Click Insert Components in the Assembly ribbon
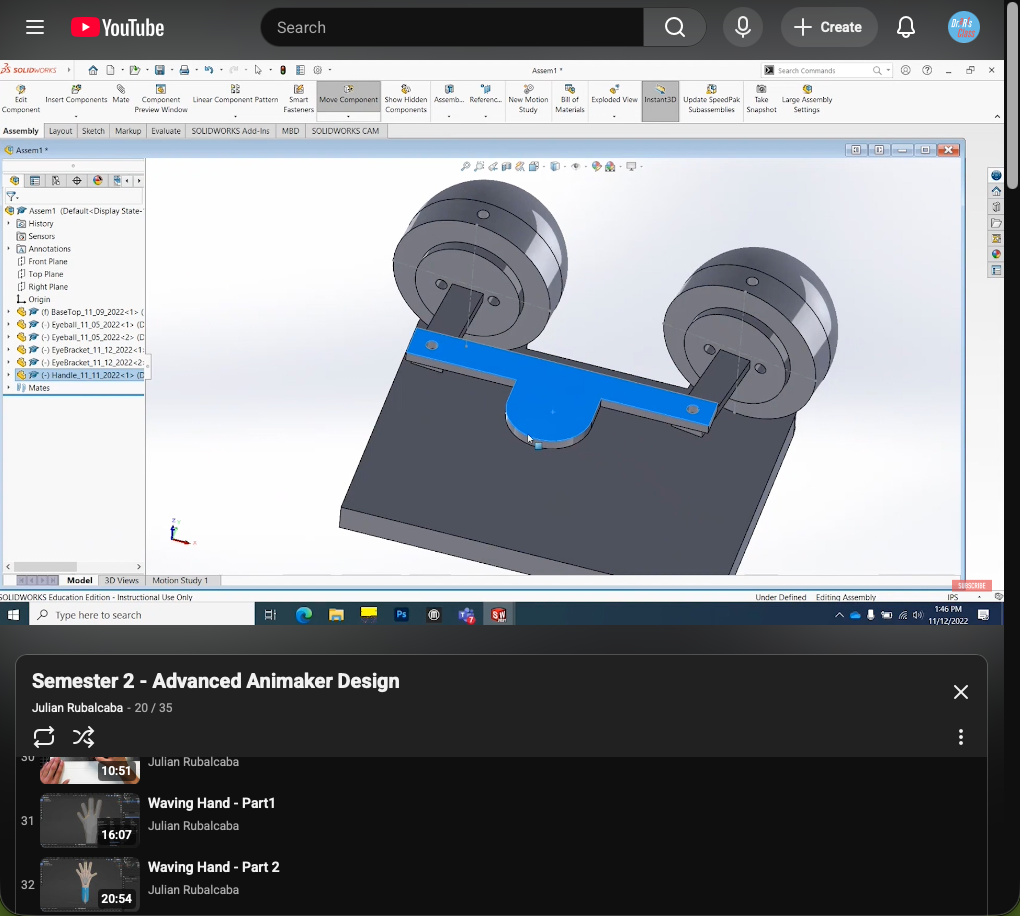1020x916 pixels. pos(76,94)
